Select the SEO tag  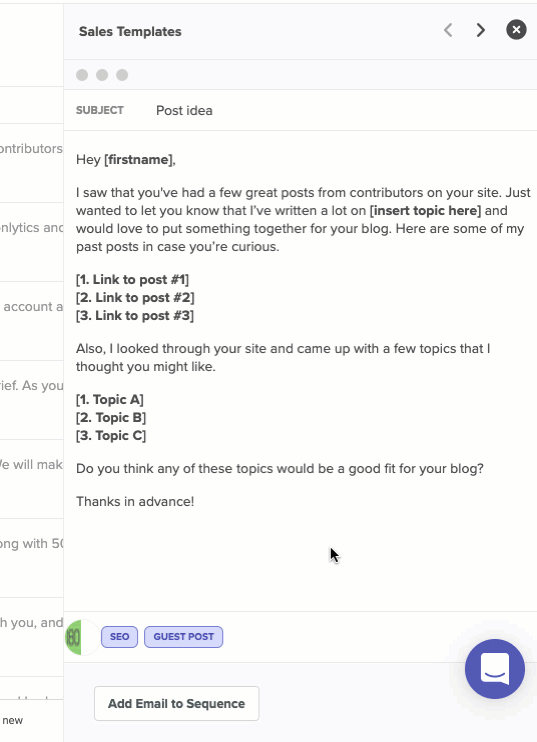(x=119, y=637)
